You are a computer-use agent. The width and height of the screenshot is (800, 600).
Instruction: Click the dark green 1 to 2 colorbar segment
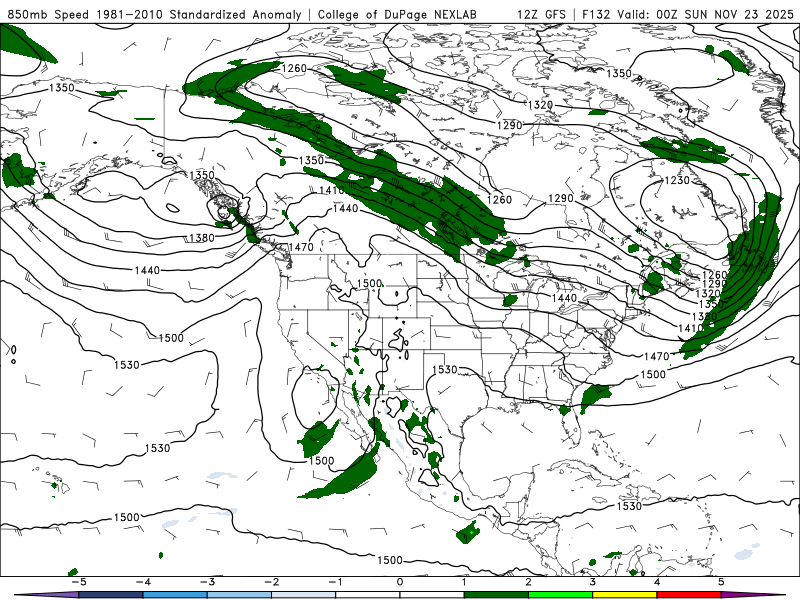[x=496, y=595]
